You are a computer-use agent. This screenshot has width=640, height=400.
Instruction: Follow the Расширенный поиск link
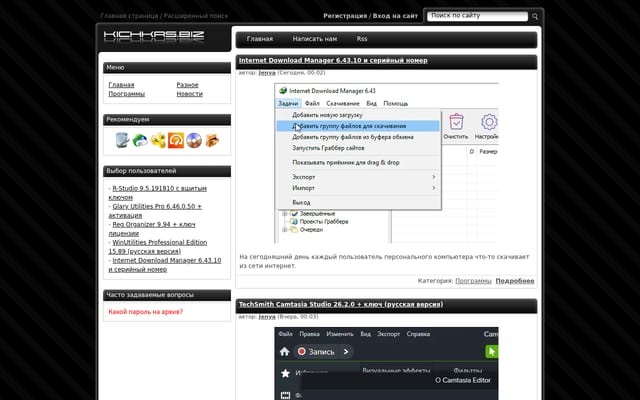tap(196, 16)
